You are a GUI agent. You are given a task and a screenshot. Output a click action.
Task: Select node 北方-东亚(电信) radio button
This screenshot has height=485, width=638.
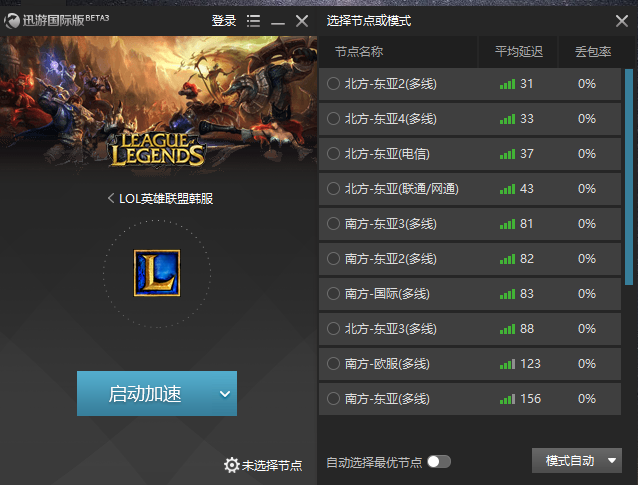pyautogui.click(x=333, y=154)
